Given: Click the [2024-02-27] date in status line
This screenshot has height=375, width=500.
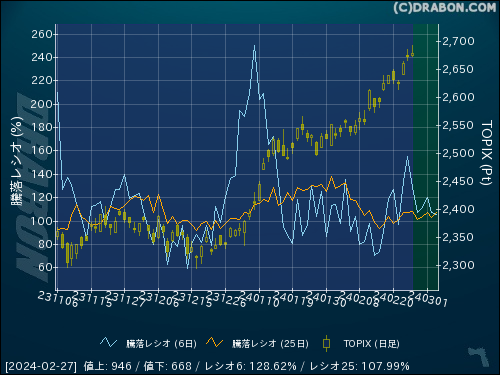Looking at the screenshot, I should [x=41, y=366].
